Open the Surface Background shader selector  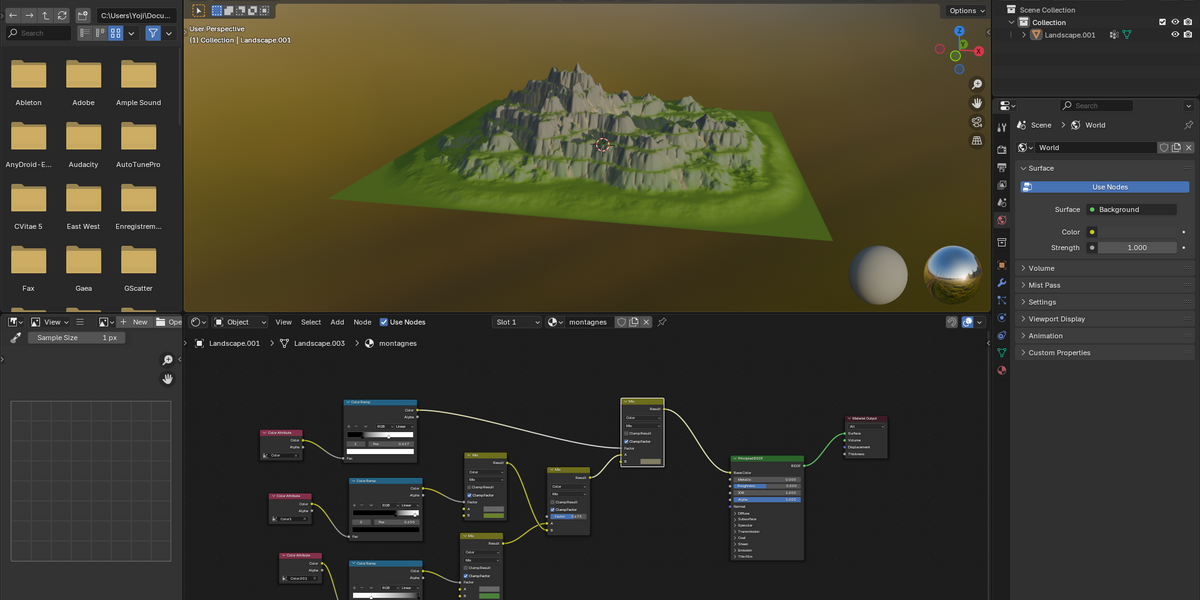click(x=1131, y=210)
